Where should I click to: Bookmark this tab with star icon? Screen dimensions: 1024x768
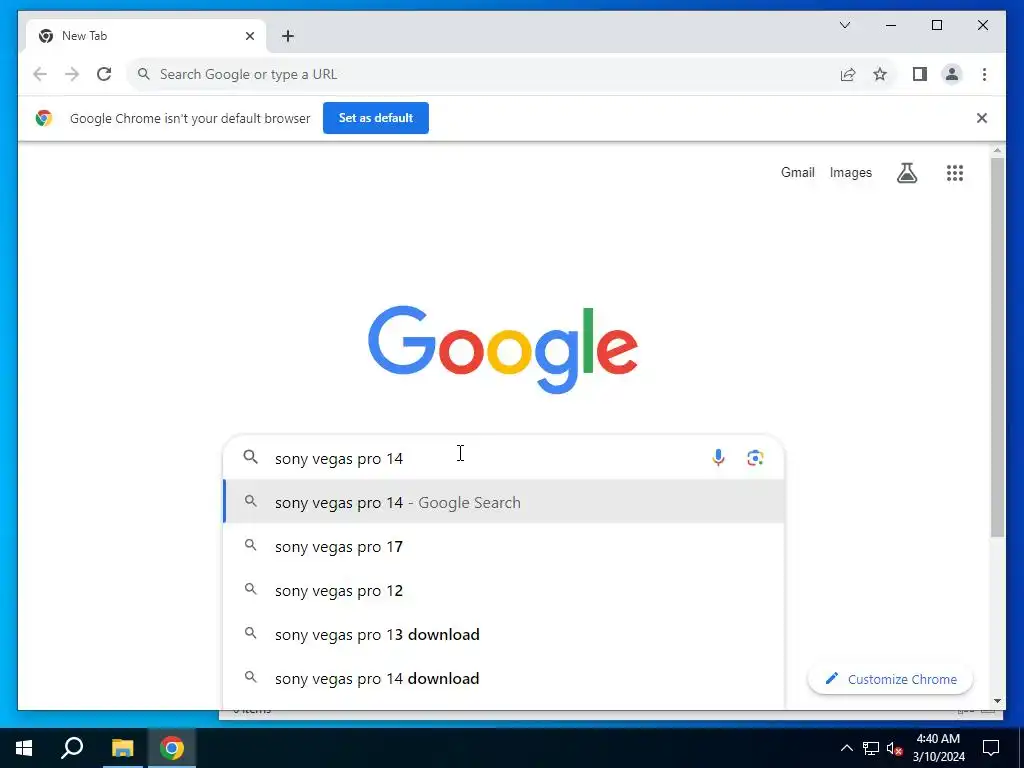tap(880, 74)
